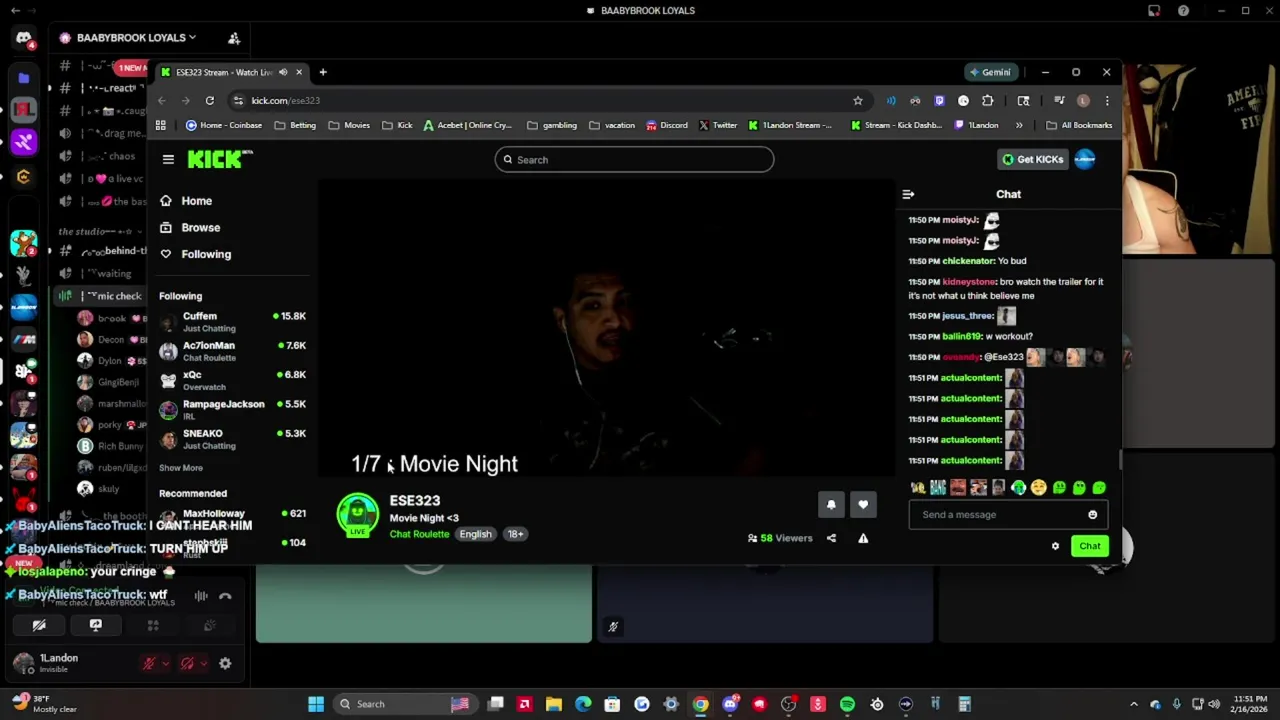Image resolution: width=1280 pixels, height=720 pixels.
Task: Click the Chrome back arrow
Action: coord(162,100)
